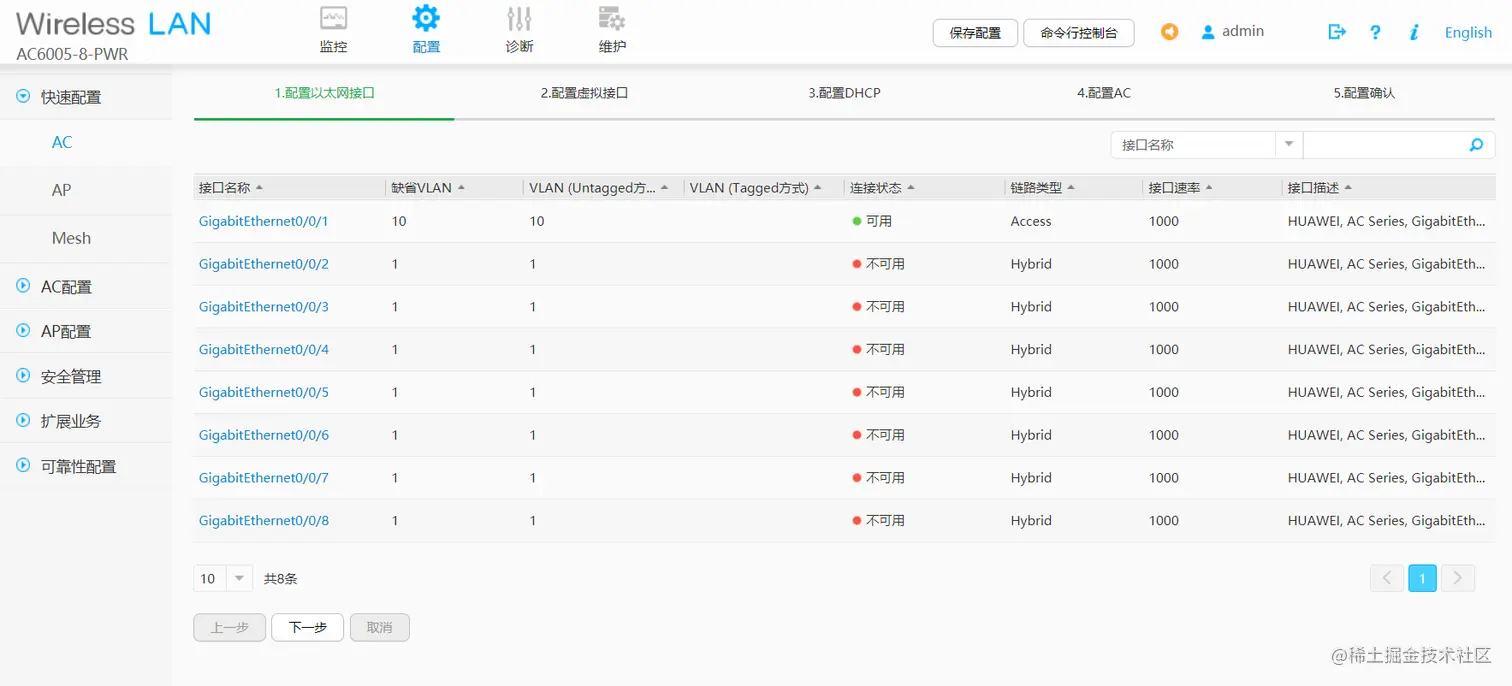The image size is (1512, 686).
Task: Click 不可用 status of GigabitEthernet0/0/2
Action: (878, 264)
